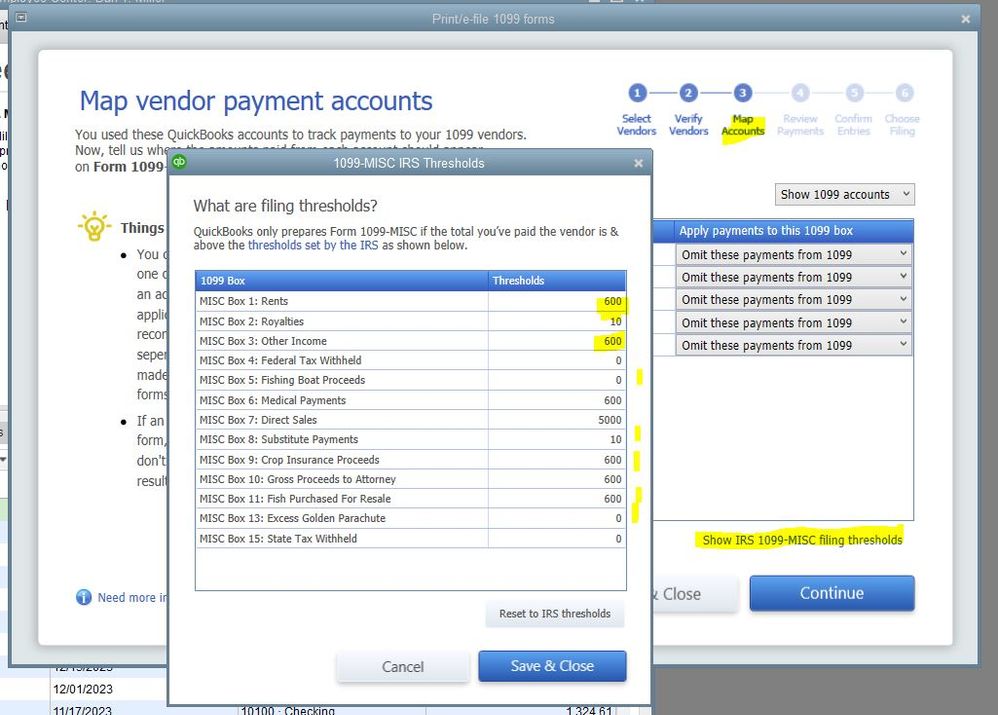Image resolution: width=998 pixels, height=715 pixels.
Task: Click the QuickBooks logo icon in thresholds dialog
Action: [x=179, y=162]
